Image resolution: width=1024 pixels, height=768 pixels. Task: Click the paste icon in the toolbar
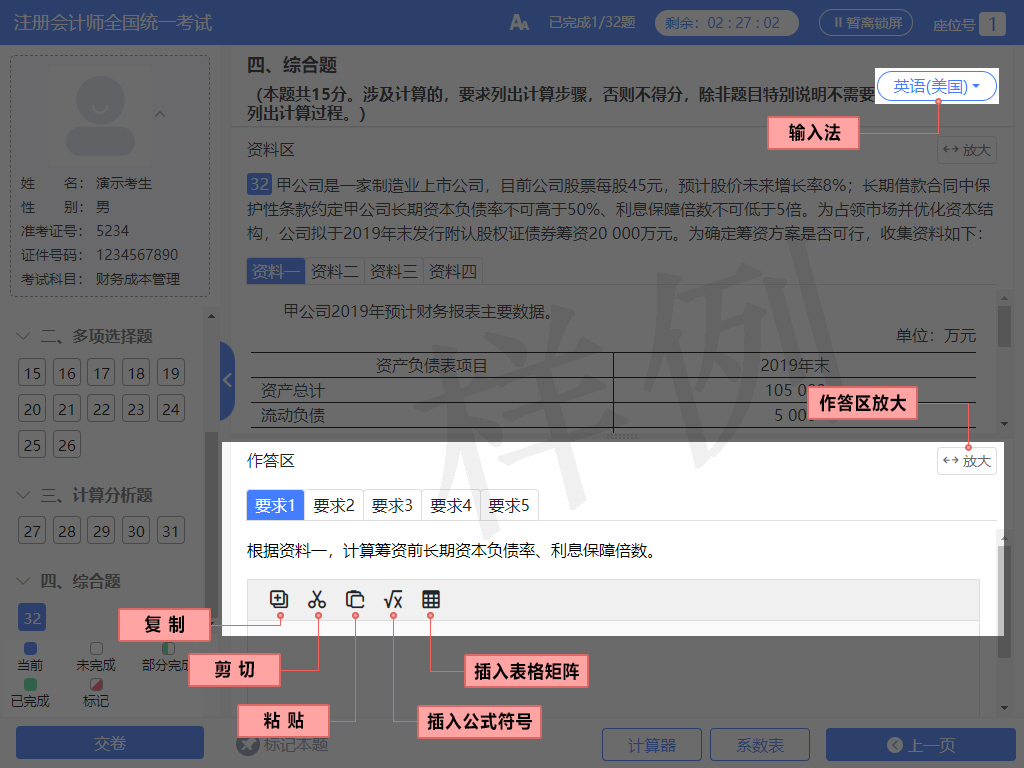pyautogui.click(x=355, y=599)
